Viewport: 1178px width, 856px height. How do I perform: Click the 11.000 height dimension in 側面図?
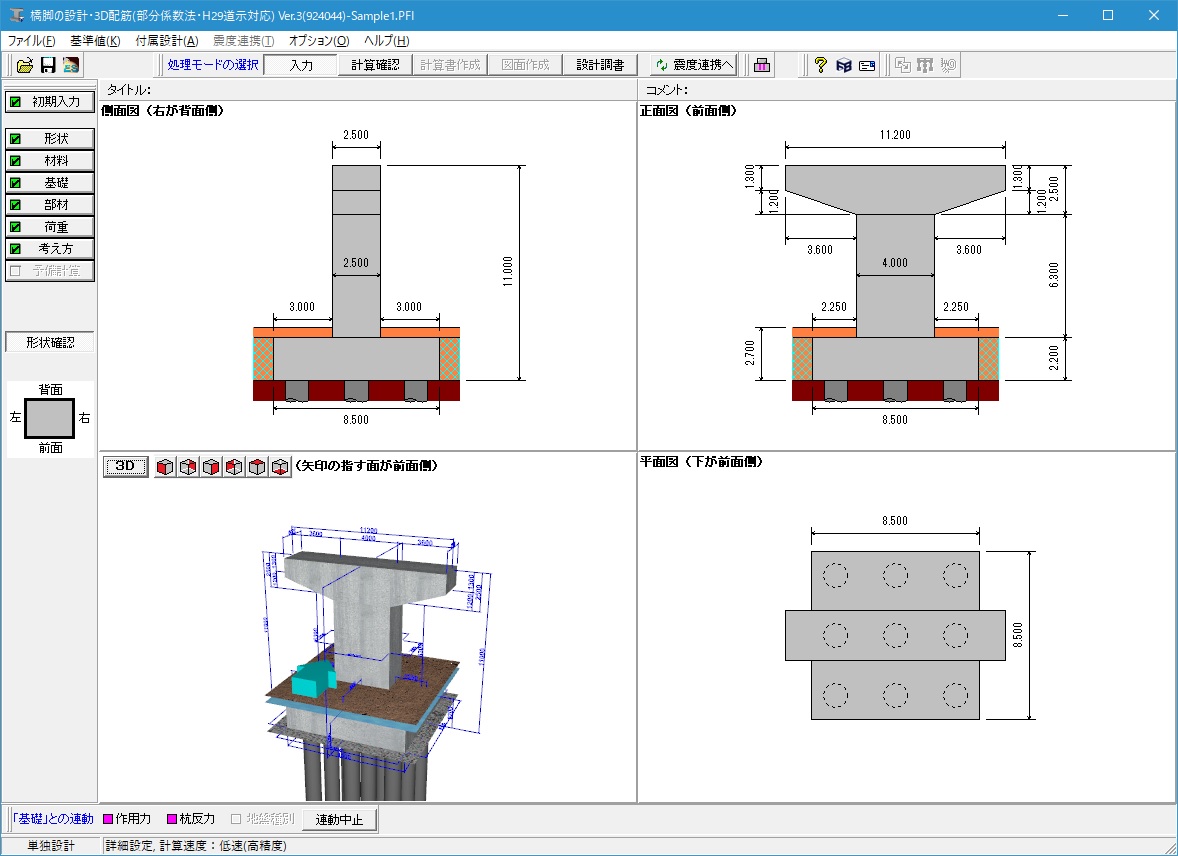tap(508, 271)
